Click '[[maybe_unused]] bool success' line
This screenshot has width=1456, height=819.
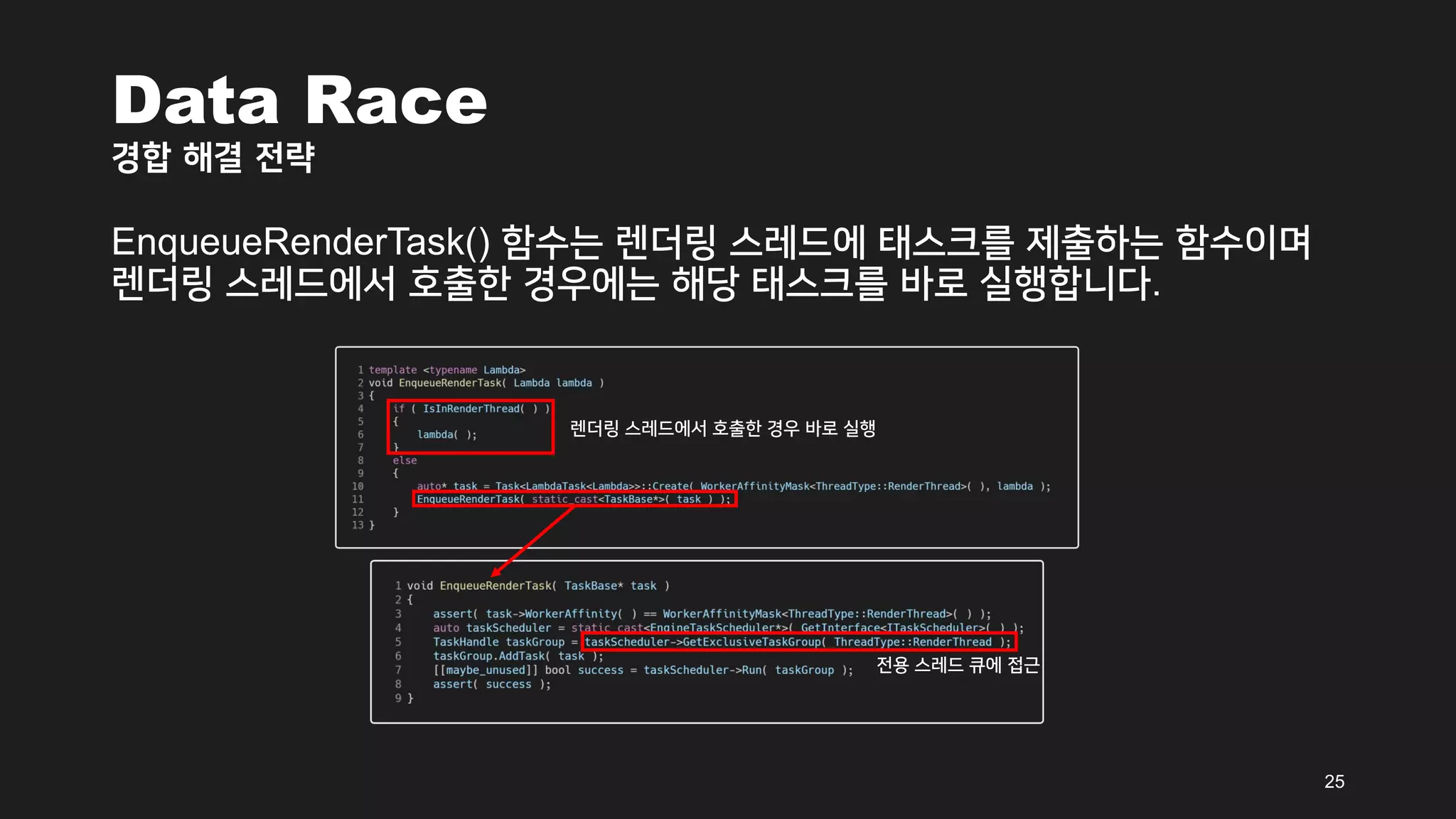click(x=643, y=670)
